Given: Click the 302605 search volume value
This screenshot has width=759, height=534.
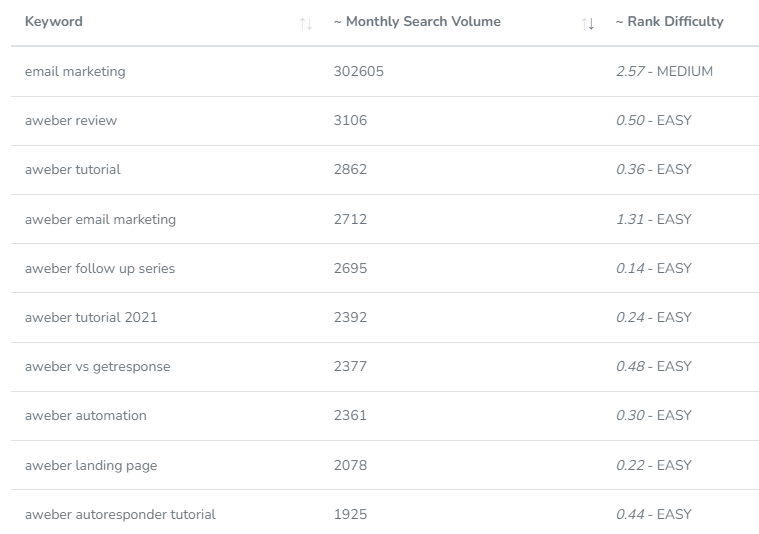Looking at the screenshot, I should [359, 71].
